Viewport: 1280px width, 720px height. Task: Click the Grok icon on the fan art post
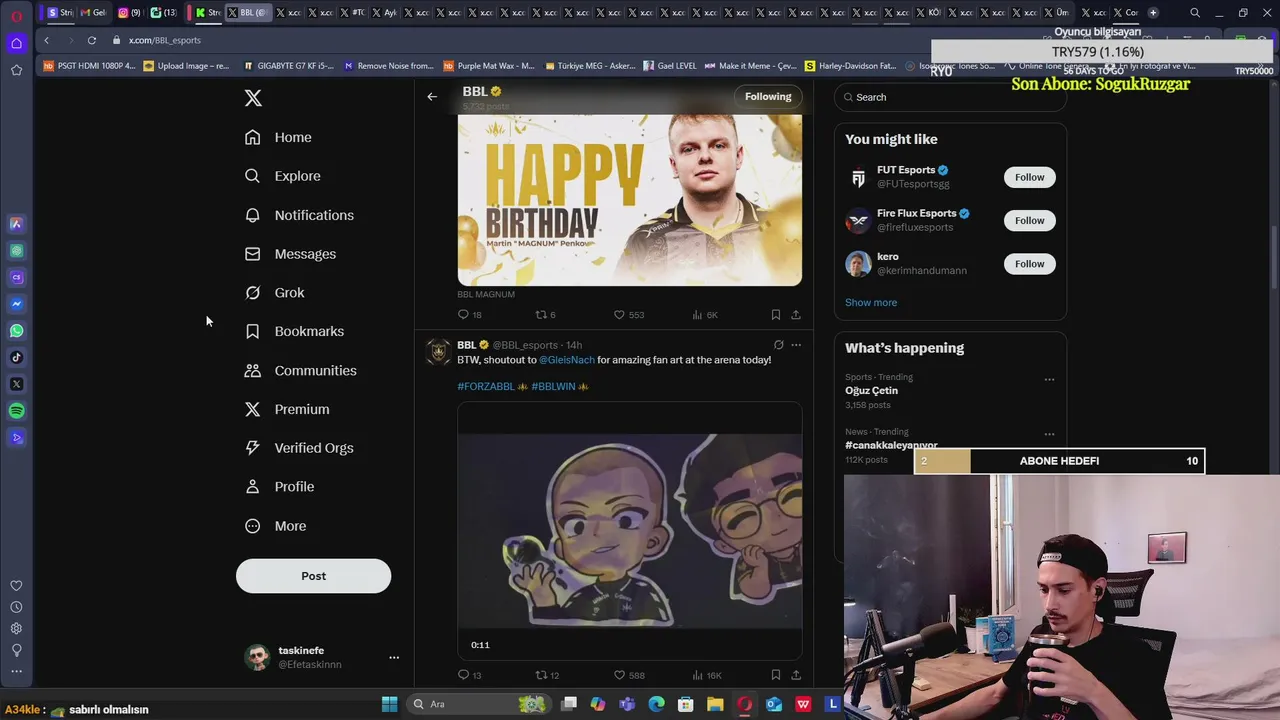778,345
